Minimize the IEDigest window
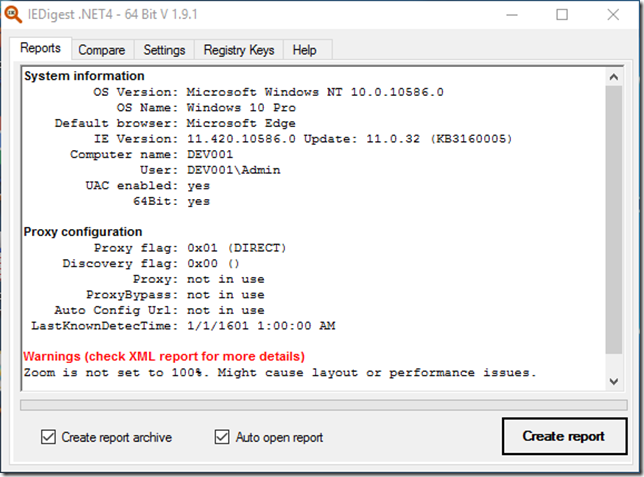 [x=512, y=15]
